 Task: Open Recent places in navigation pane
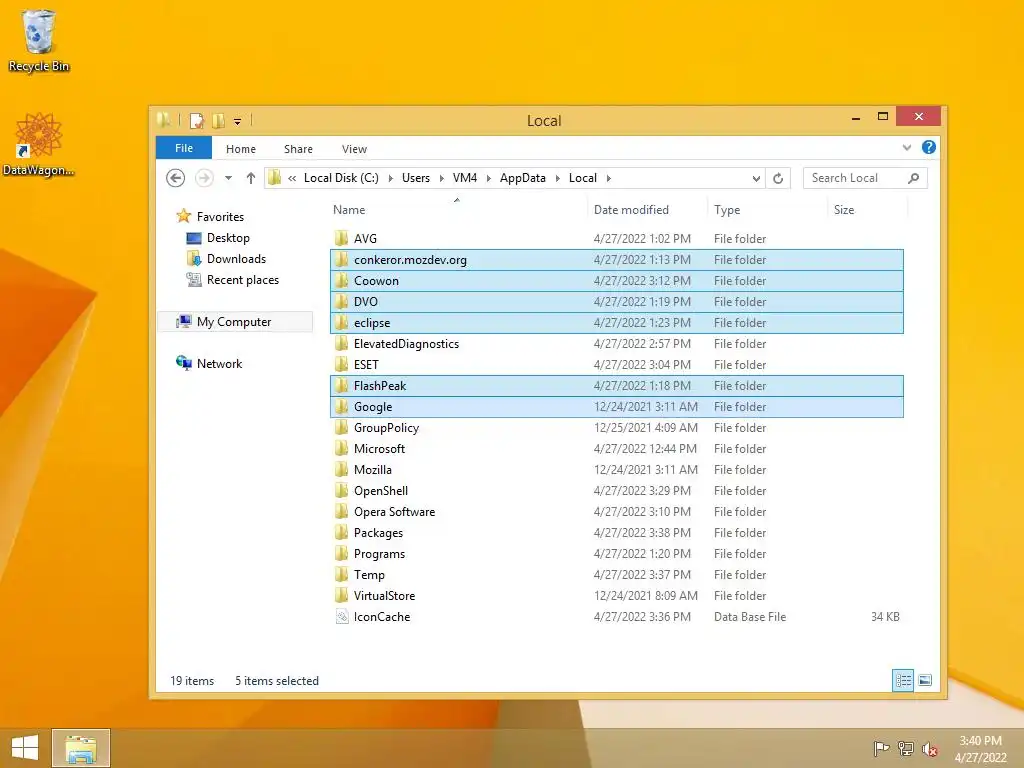242,280
